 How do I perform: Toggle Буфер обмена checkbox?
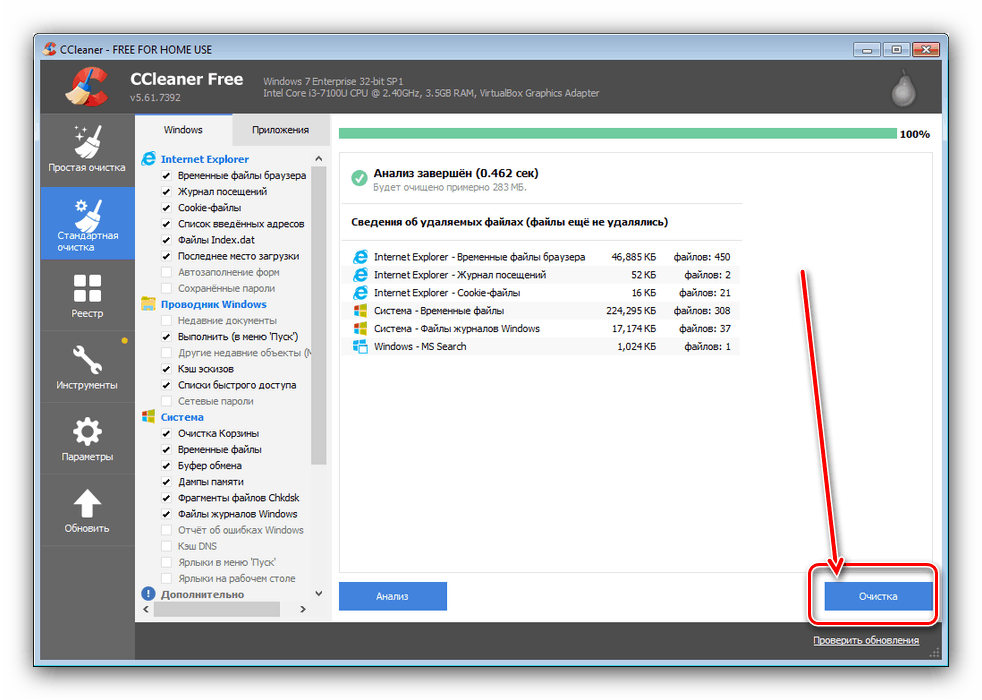coord(167,466)
